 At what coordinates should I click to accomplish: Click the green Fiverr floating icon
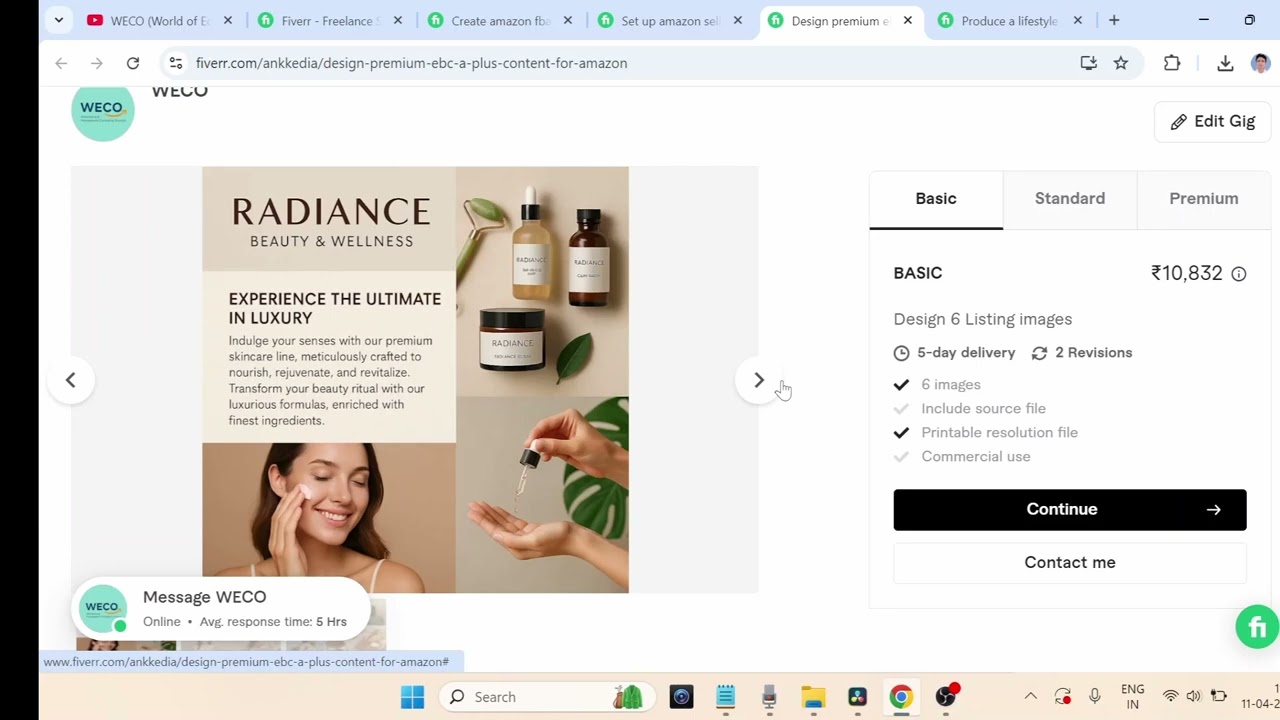1257,627
